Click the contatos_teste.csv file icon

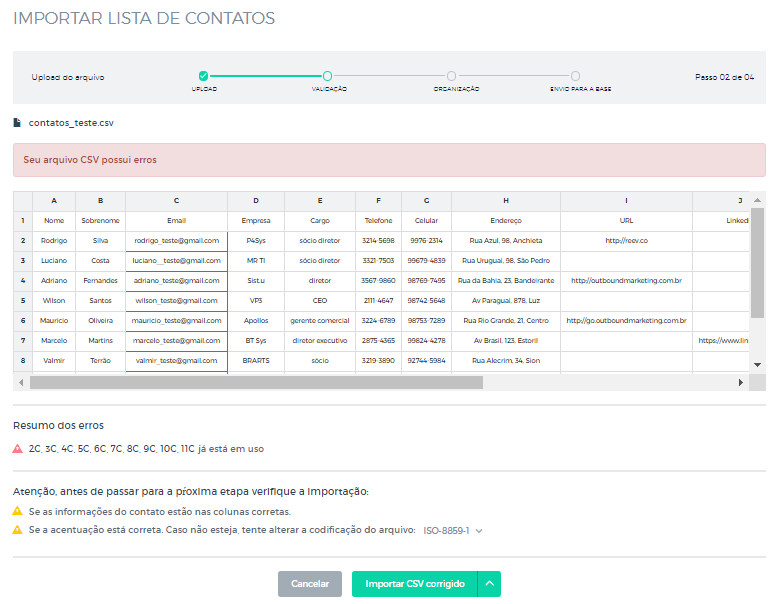17,122
